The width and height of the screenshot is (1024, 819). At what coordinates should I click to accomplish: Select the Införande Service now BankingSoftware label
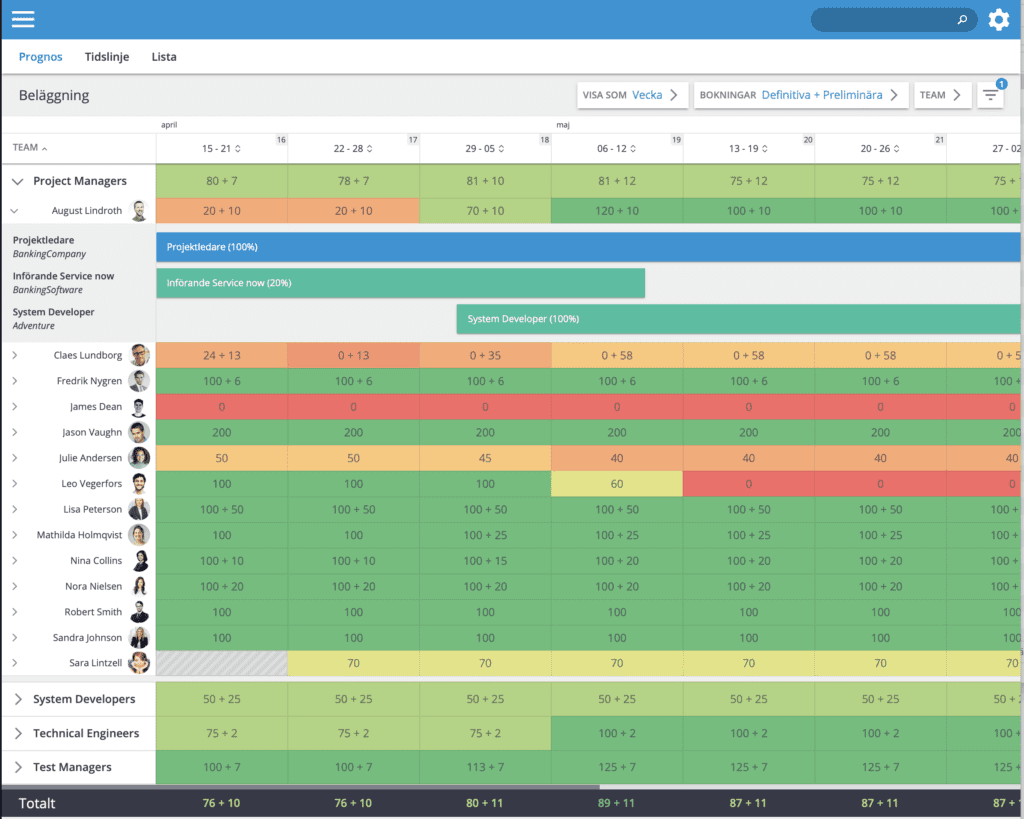pos(63,283)
